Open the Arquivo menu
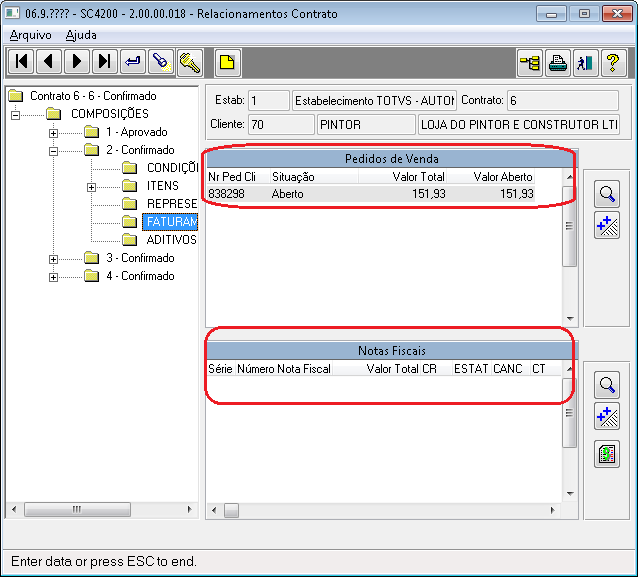 [x=31, y=35]
